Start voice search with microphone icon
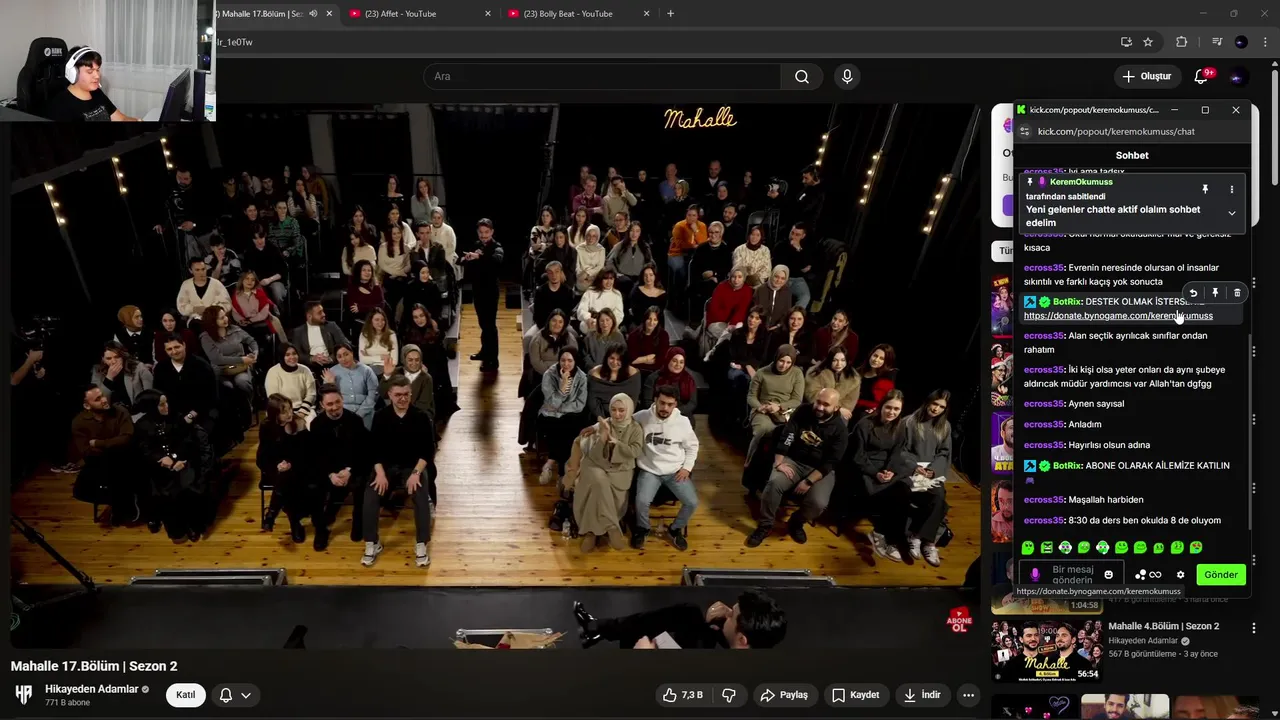 [x=847, y=76]
